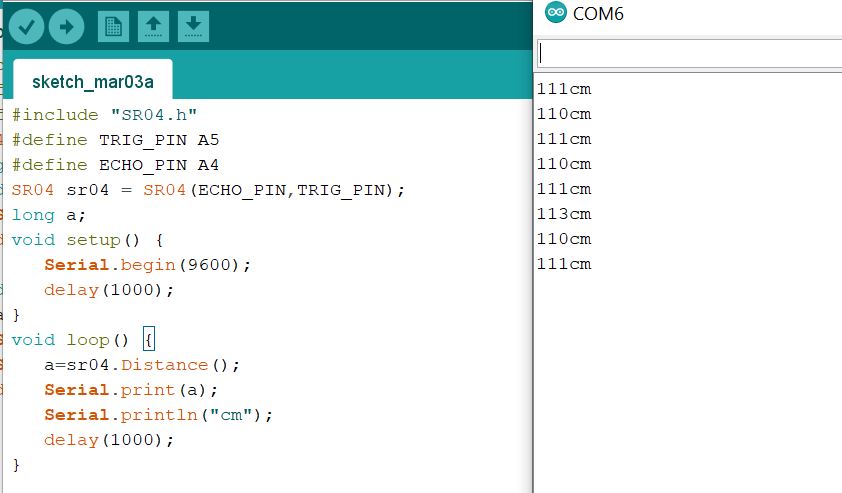Click the closing brace ending the loop function

click(x=16, y=465)
